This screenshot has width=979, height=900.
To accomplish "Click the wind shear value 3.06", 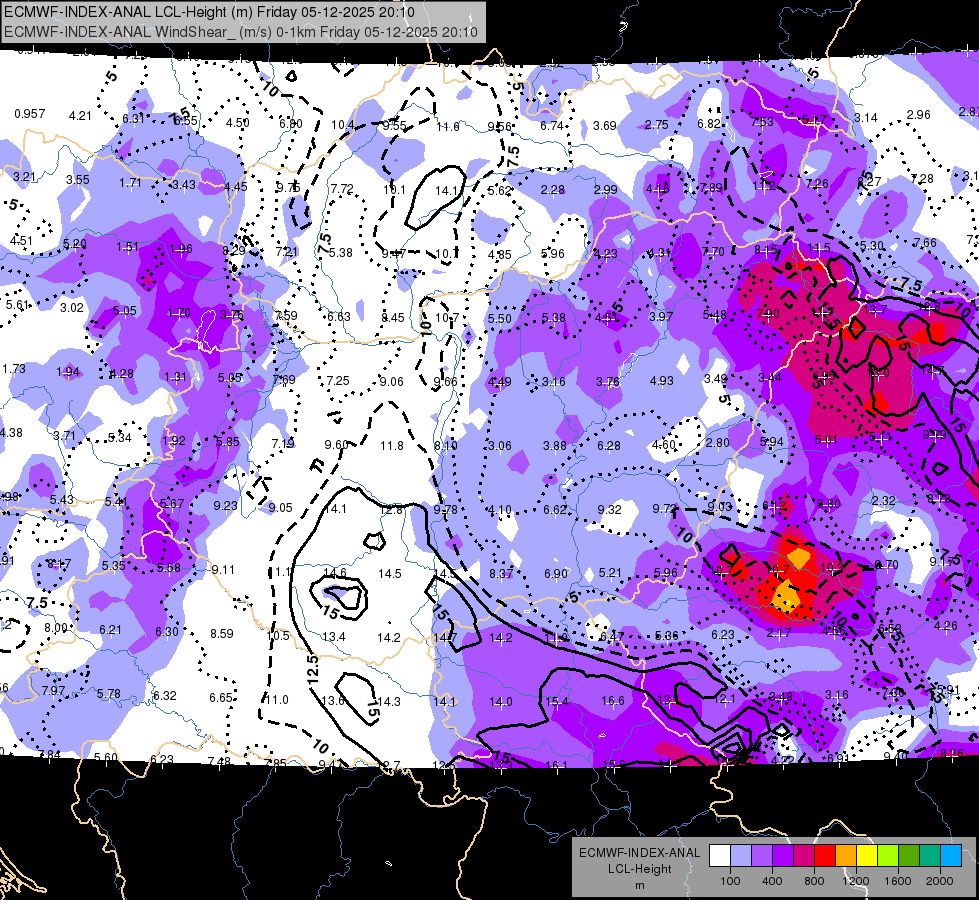I will (x=499, y=446).
